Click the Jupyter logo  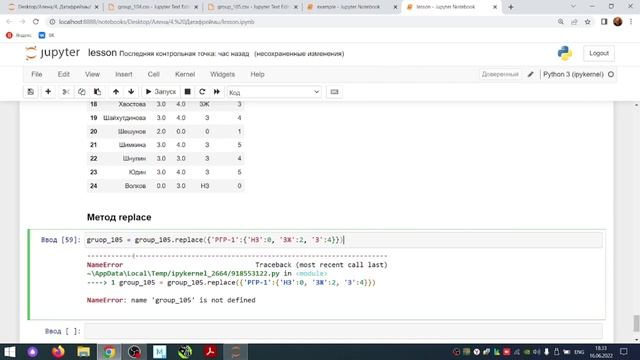(52, 53)
